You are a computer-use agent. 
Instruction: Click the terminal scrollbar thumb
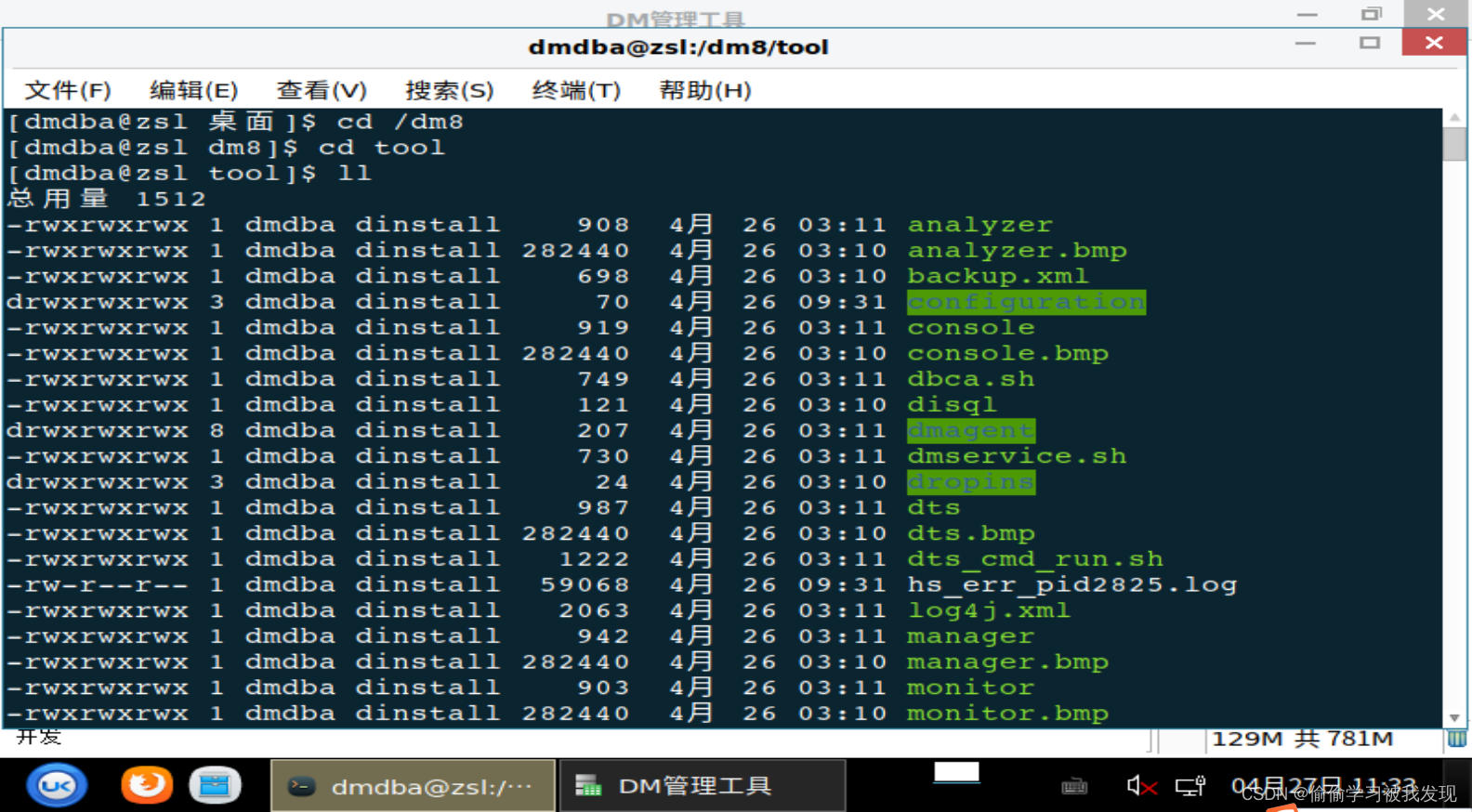(1455, 145)
